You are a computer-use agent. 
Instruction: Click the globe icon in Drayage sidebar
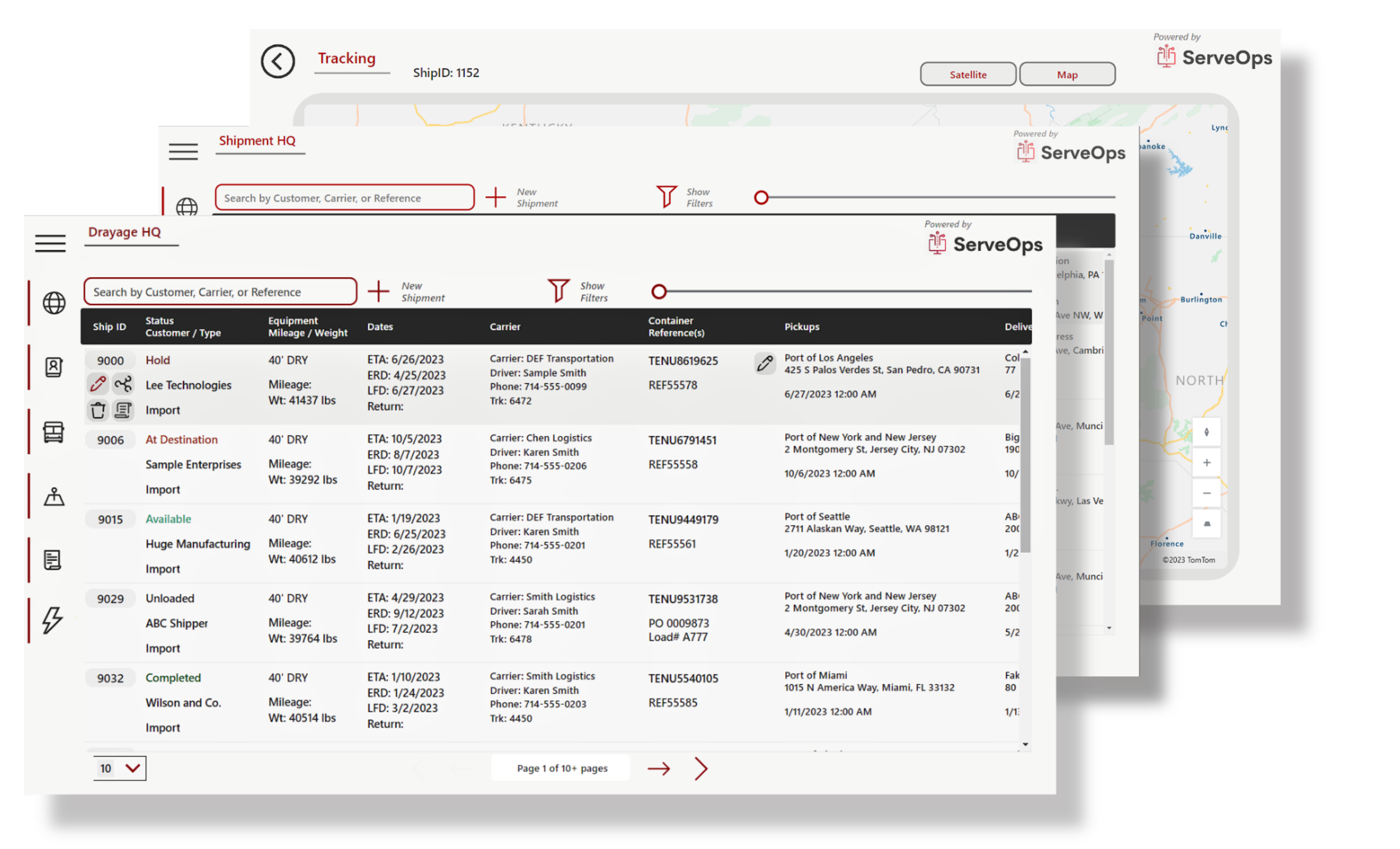coord(54,303)
